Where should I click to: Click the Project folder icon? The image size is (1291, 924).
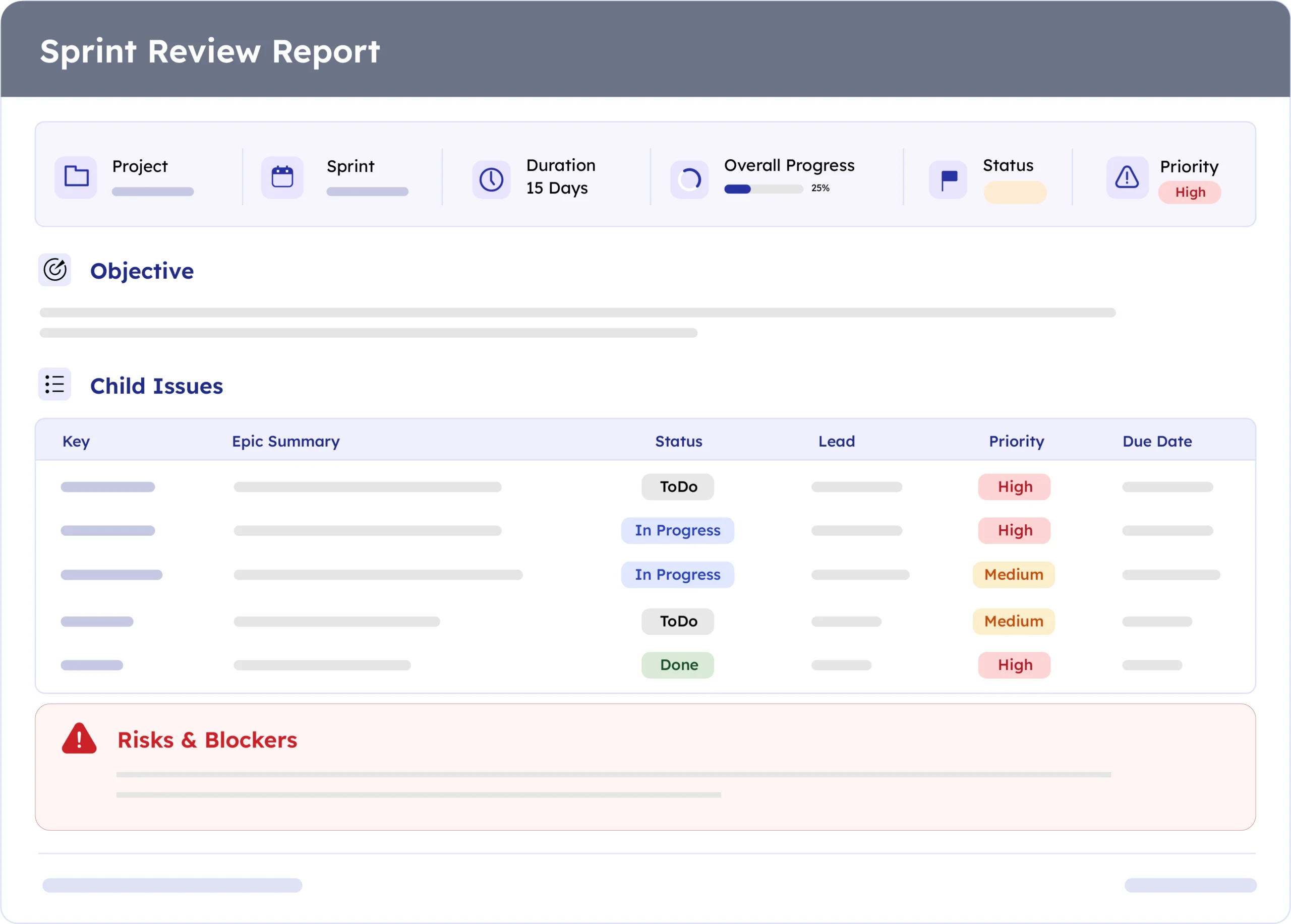tap(76, 177)
